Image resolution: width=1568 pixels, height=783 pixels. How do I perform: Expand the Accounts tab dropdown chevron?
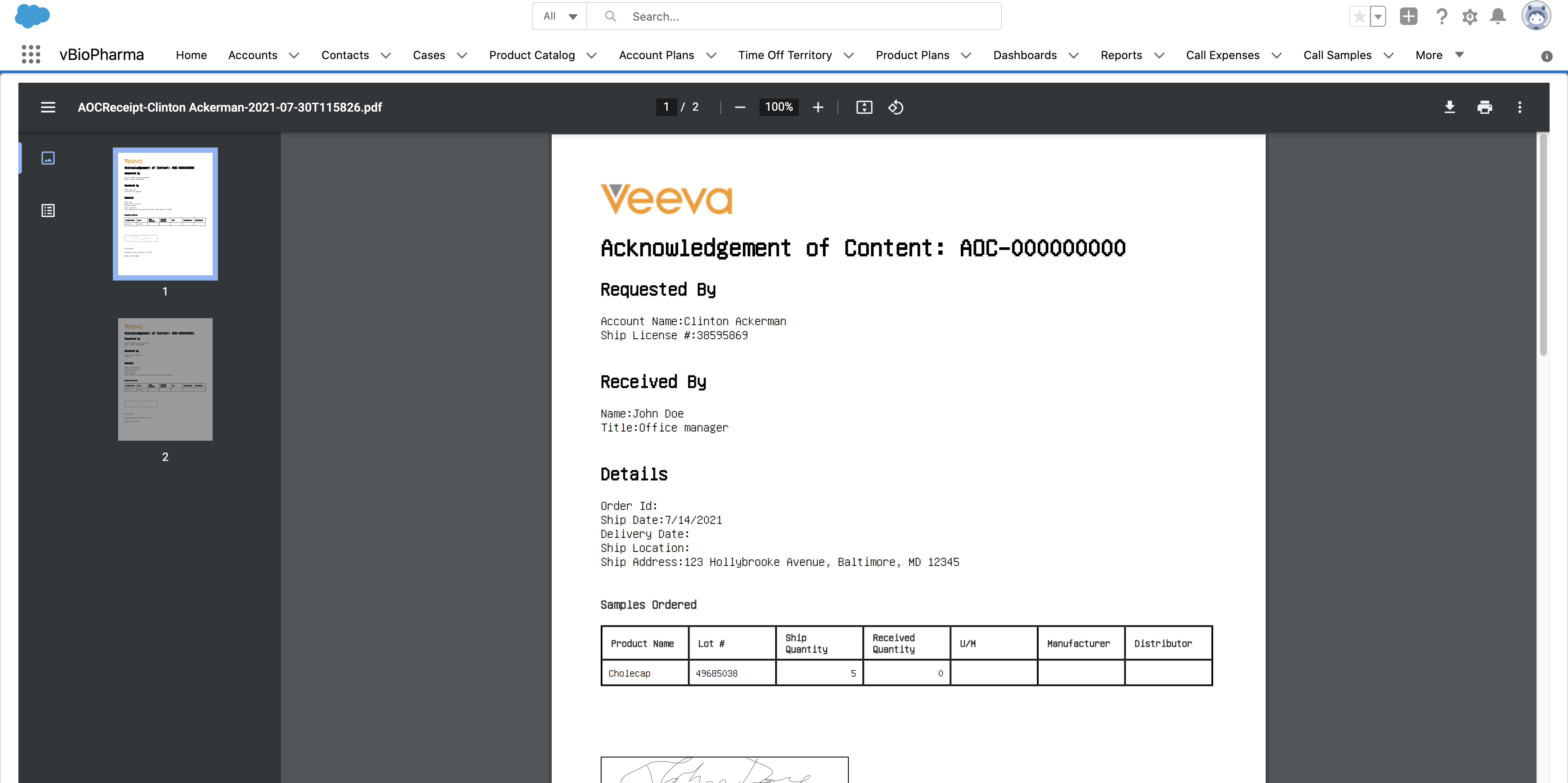[x=294, y=56]
